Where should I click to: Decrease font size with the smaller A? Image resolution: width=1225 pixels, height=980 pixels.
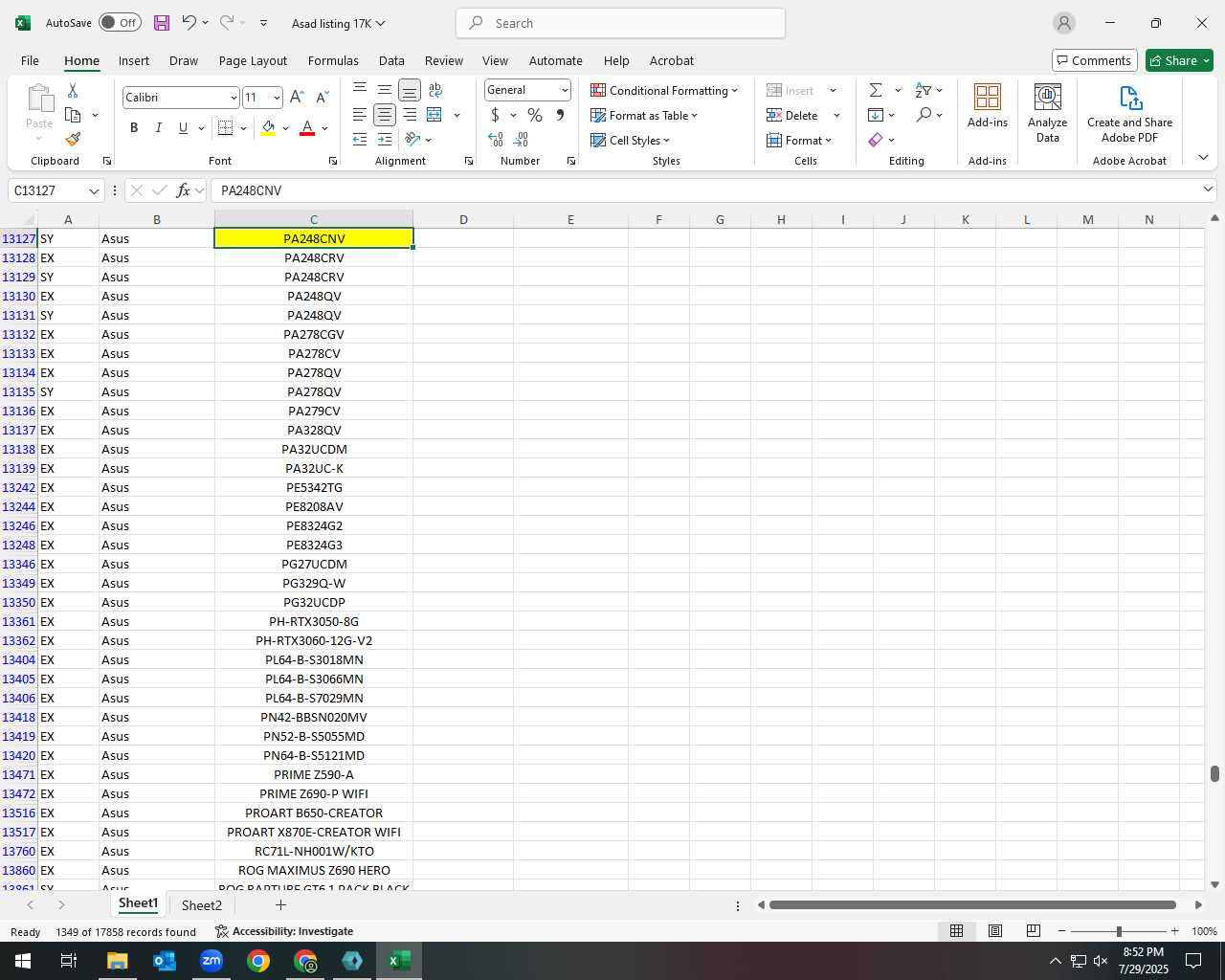(x=322, y=97)
